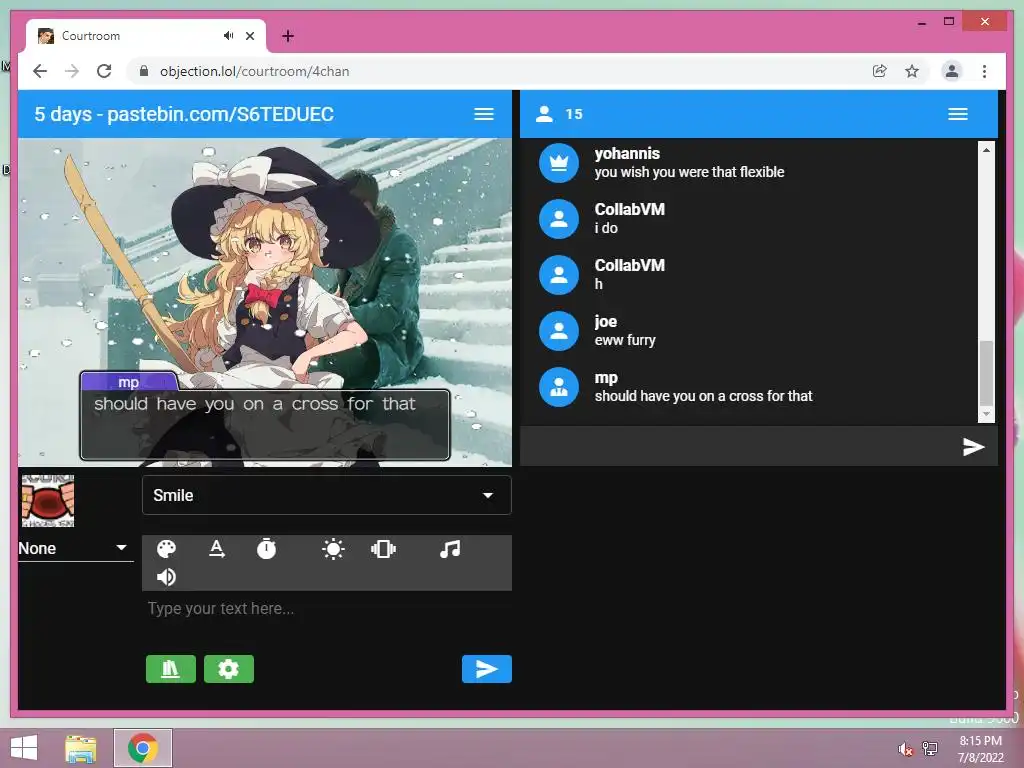Show the user list via the person icon
Image resolution: width=1024 pixels, height=768 pixels.
(x=544, y=114)
